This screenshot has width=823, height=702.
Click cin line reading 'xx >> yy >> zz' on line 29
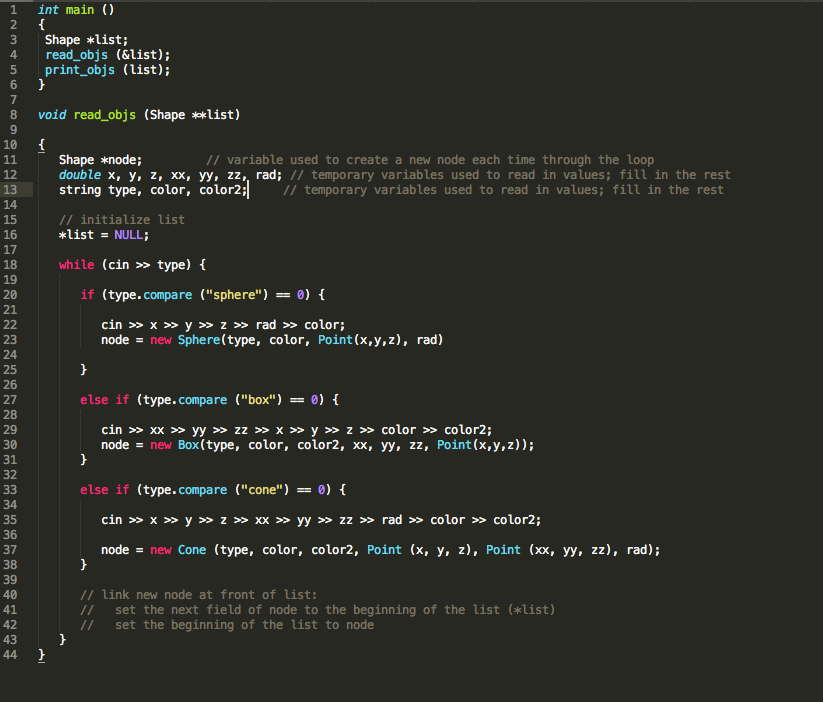(x=297, y=429)
